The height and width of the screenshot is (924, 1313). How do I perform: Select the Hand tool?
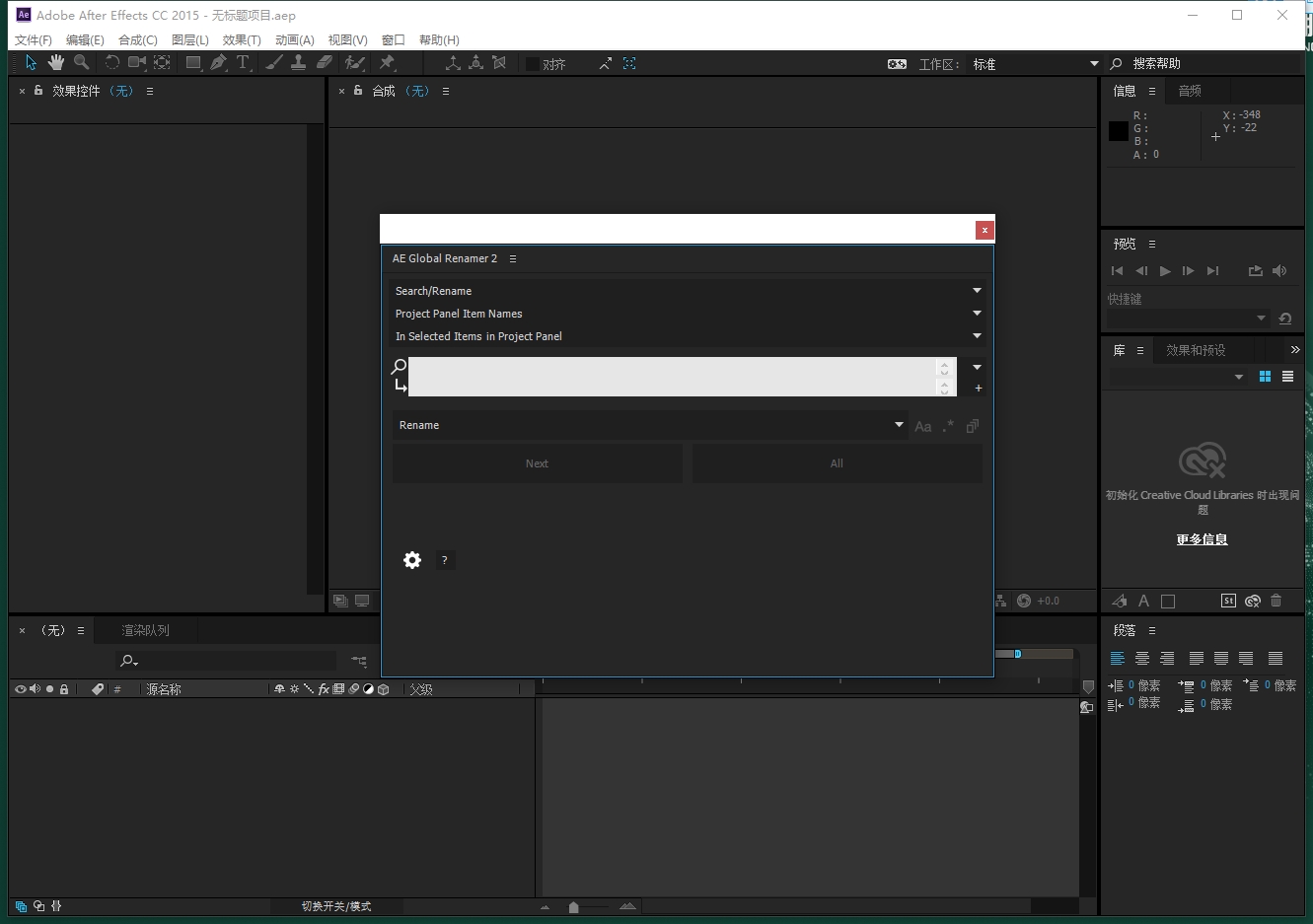point(56,63)
